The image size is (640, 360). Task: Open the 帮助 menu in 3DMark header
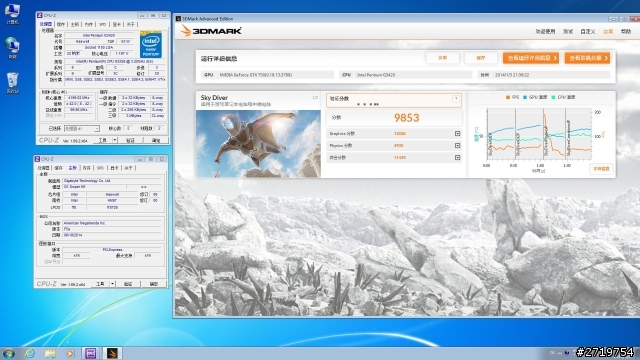626,31
